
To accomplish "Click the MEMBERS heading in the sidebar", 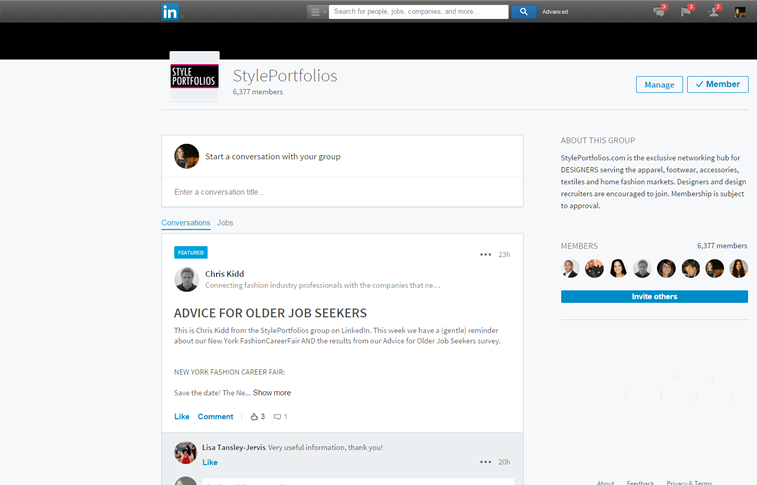I will (579, 246).
